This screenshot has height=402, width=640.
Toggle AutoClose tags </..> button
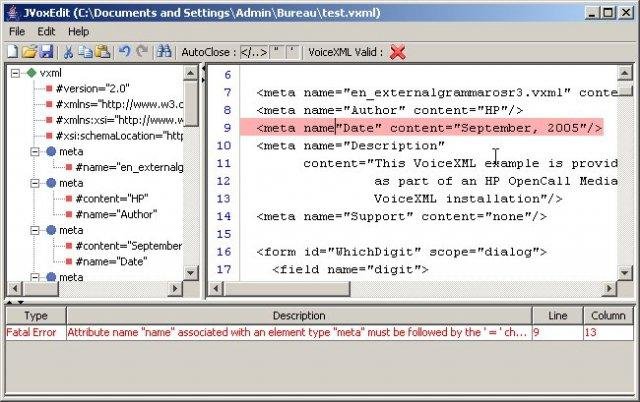(254, 52)
